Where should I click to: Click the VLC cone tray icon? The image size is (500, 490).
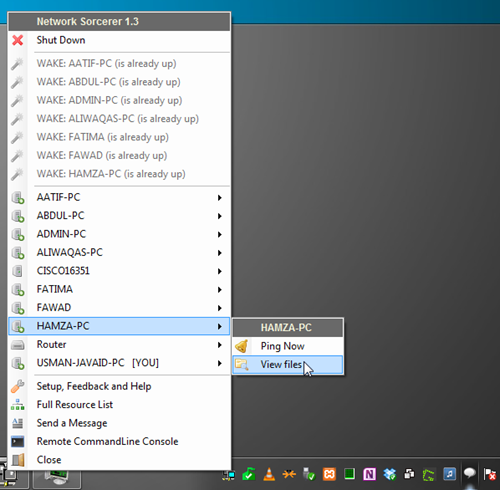point(269,474)
